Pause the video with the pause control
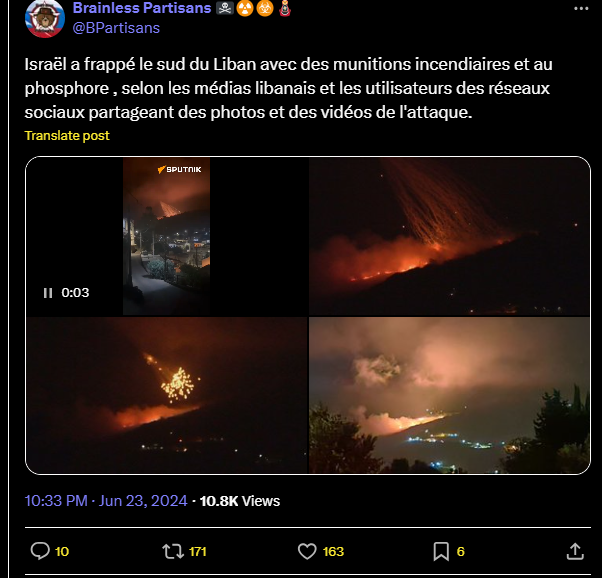602x578 pixels. pos(48,293)
